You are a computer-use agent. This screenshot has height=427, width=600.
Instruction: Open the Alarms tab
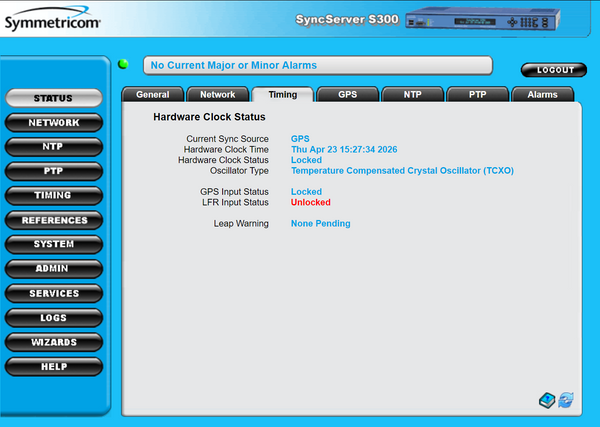click(x=542, y=94)
